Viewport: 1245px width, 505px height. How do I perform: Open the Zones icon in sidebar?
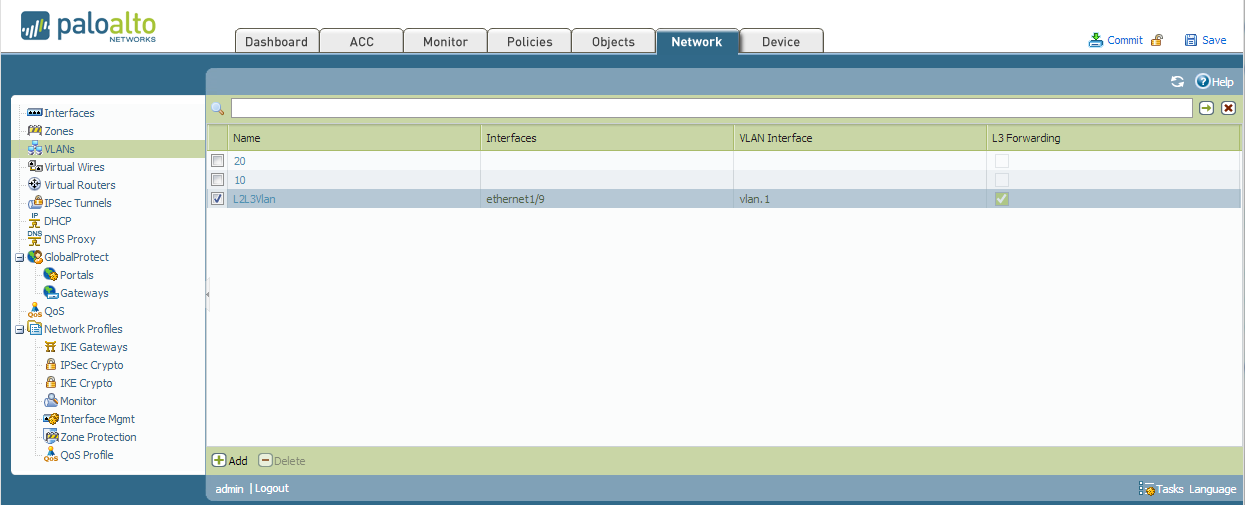click(x=35, y=131)
